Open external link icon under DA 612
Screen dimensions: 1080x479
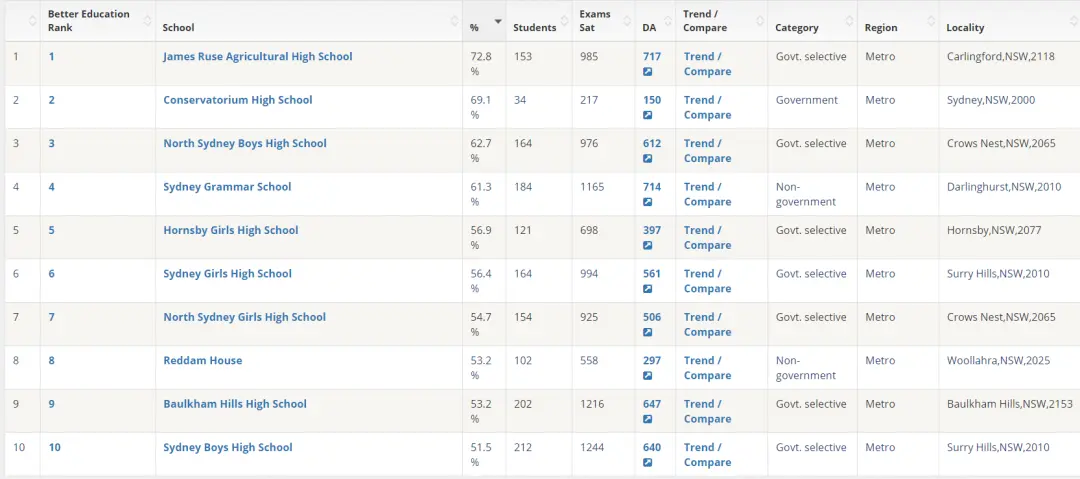tap(647, 159)
